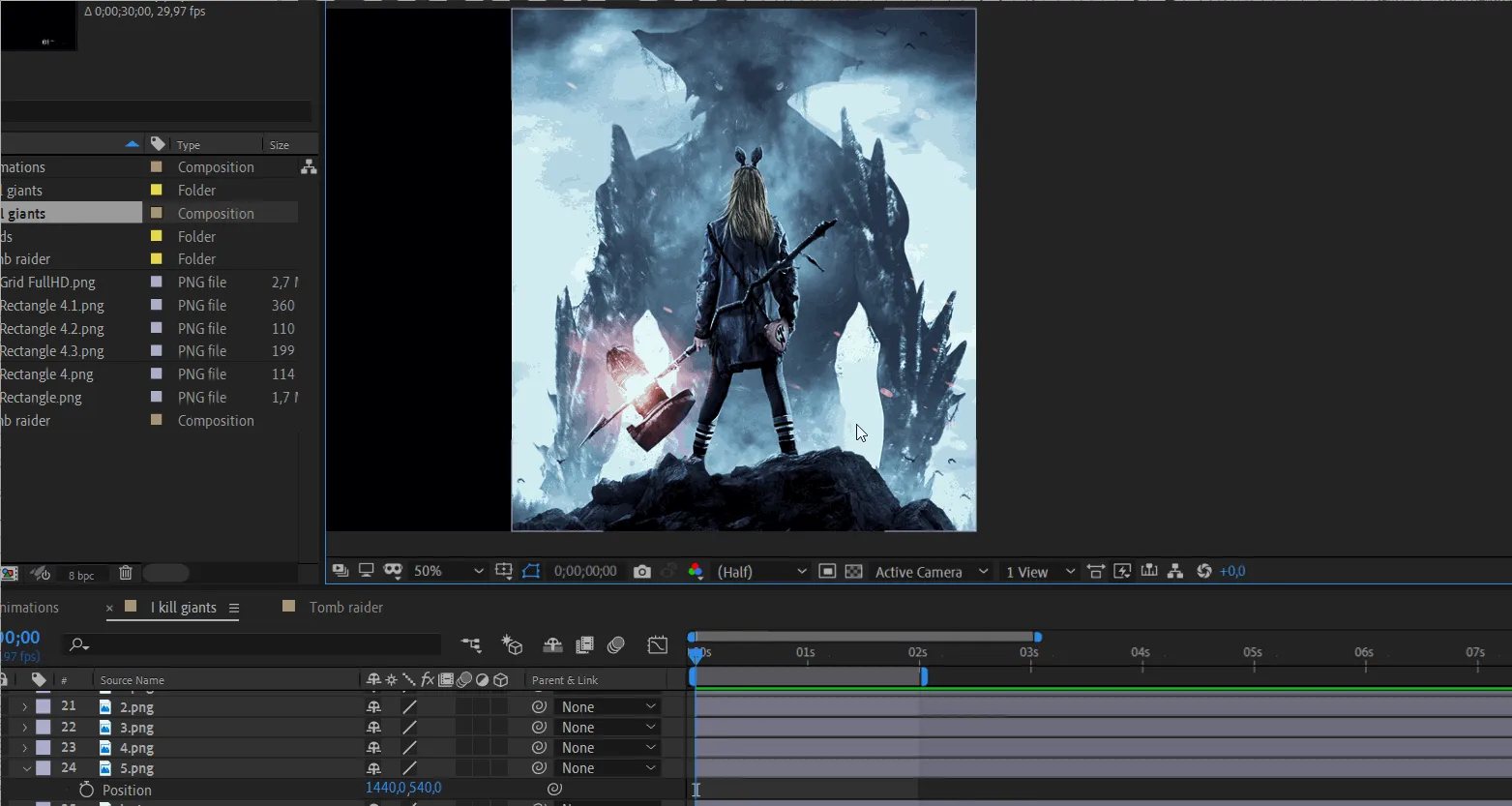Screen dimensions: 1512x806
Task: Open the 1 View layout dropdown
Action: pos(1040,571)
